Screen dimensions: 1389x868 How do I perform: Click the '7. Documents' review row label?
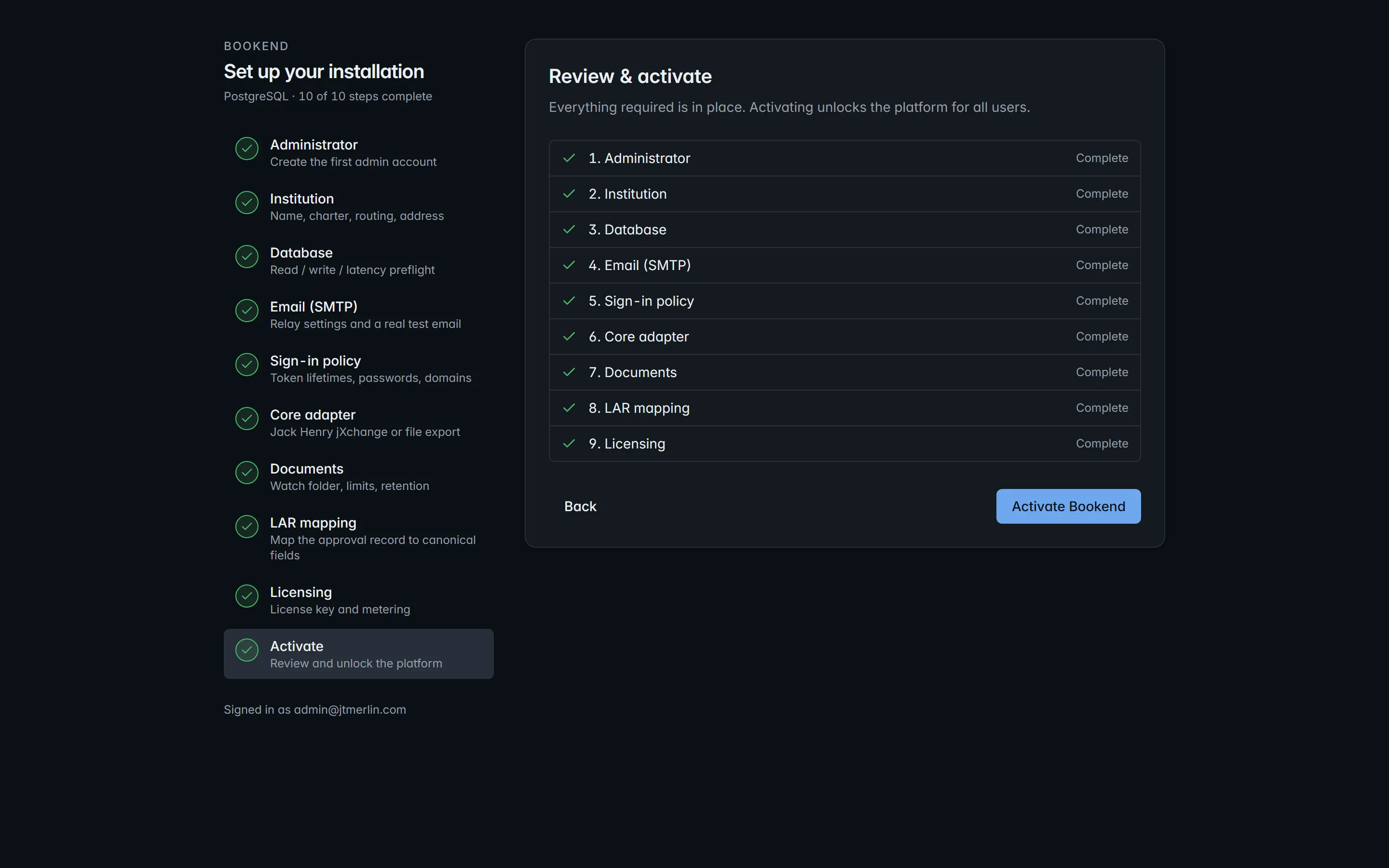632,372
